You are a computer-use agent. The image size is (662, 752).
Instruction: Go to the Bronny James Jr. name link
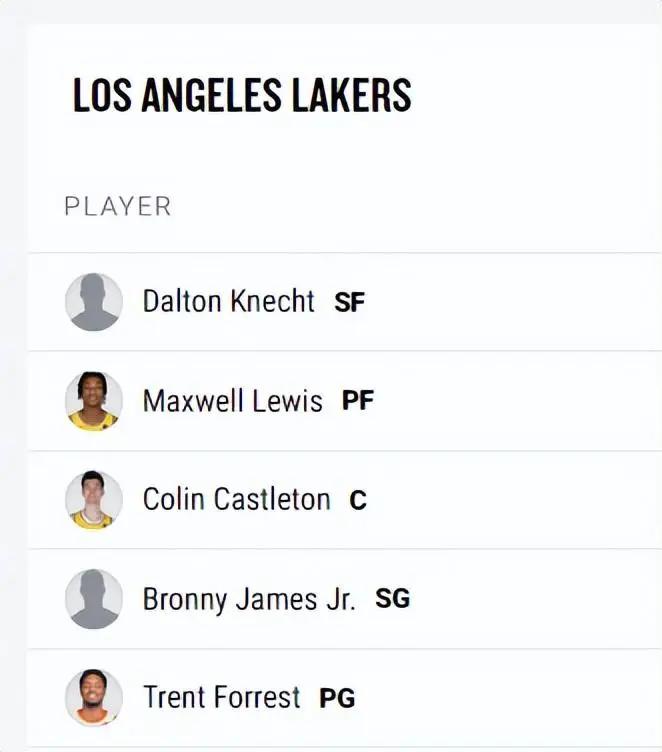tap(249, 599)
